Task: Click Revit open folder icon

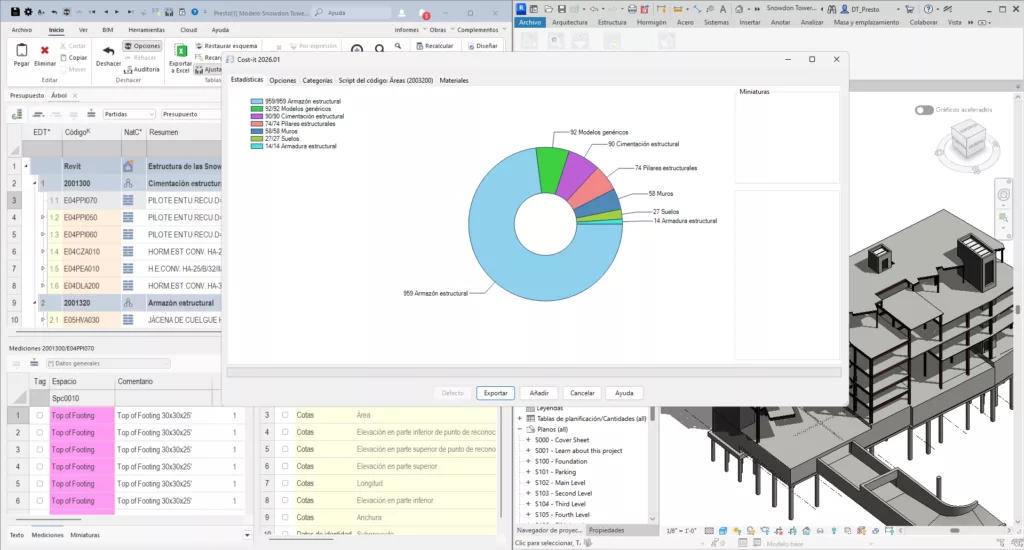Action: click(x=548, y=9)
